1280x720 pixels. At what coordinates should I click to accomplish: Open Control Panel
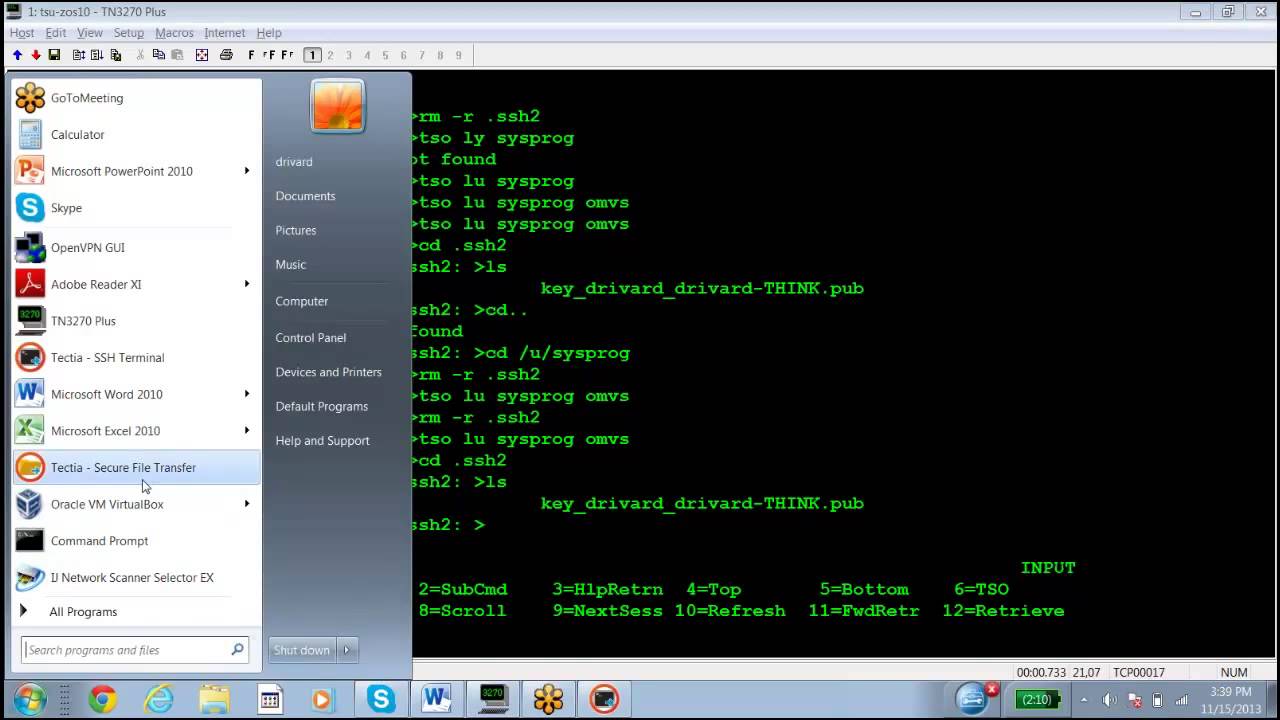click(311, 338)
